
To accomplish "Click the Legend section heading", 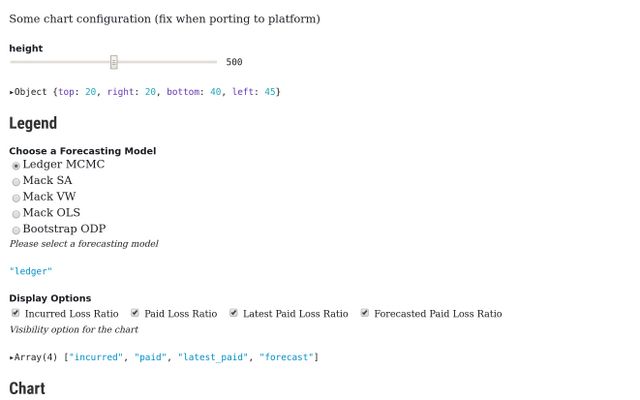I will coord(33,124).
